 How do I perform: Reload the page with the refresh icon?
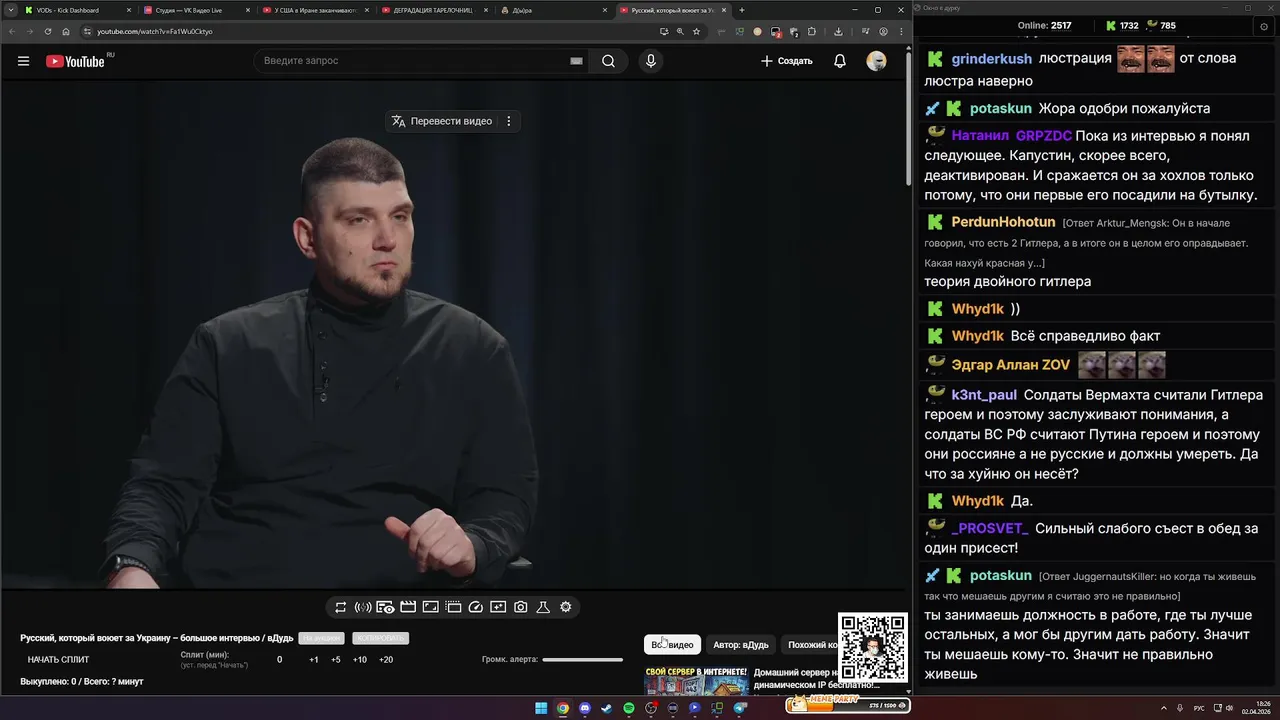(x=47, y=31)
